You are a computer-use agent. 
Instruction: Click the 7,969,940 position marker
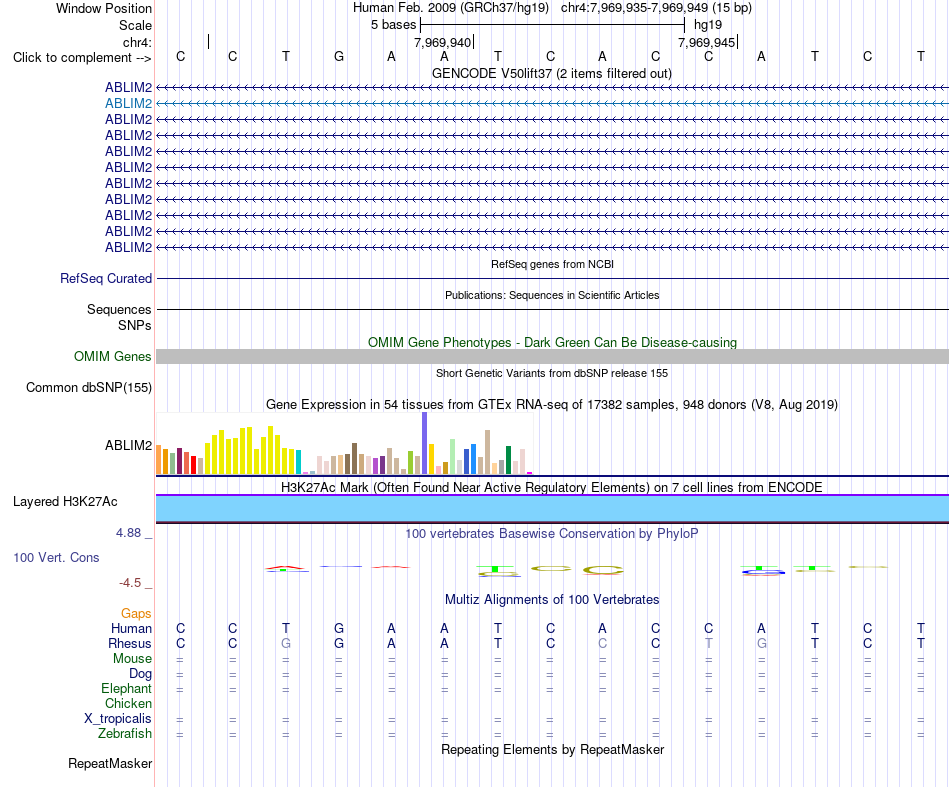coord(443,42)
